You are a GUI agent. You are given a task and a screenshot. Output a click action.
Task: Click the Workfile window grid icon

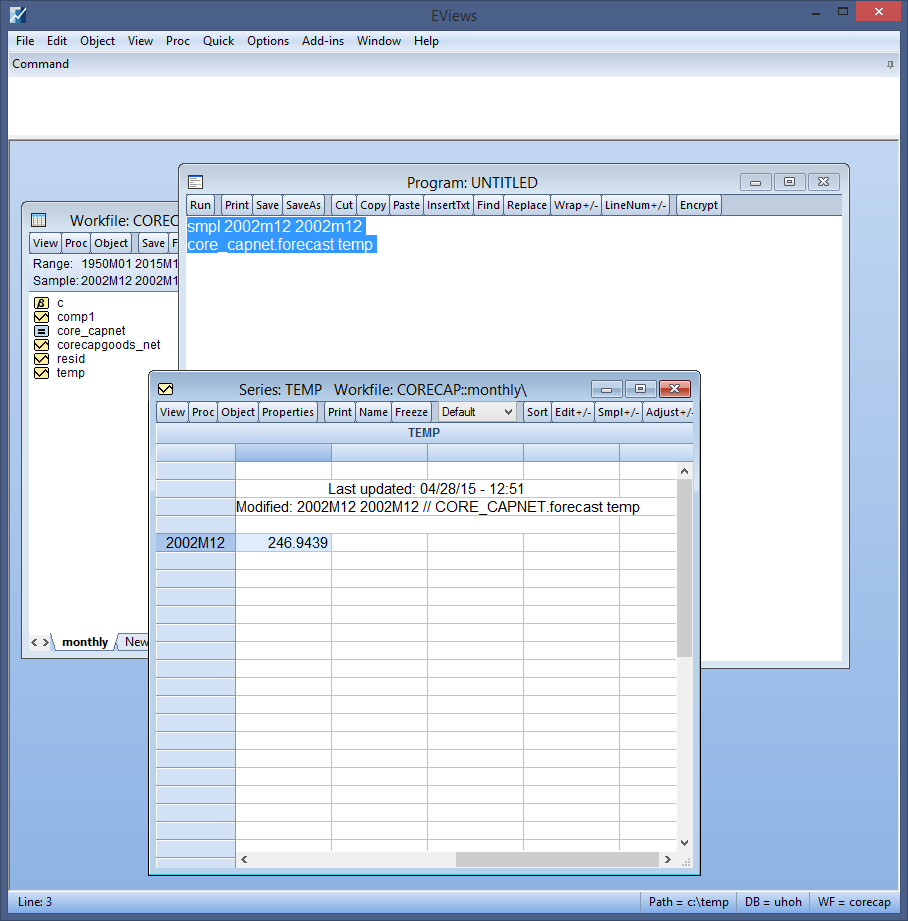tap(38, 220)
